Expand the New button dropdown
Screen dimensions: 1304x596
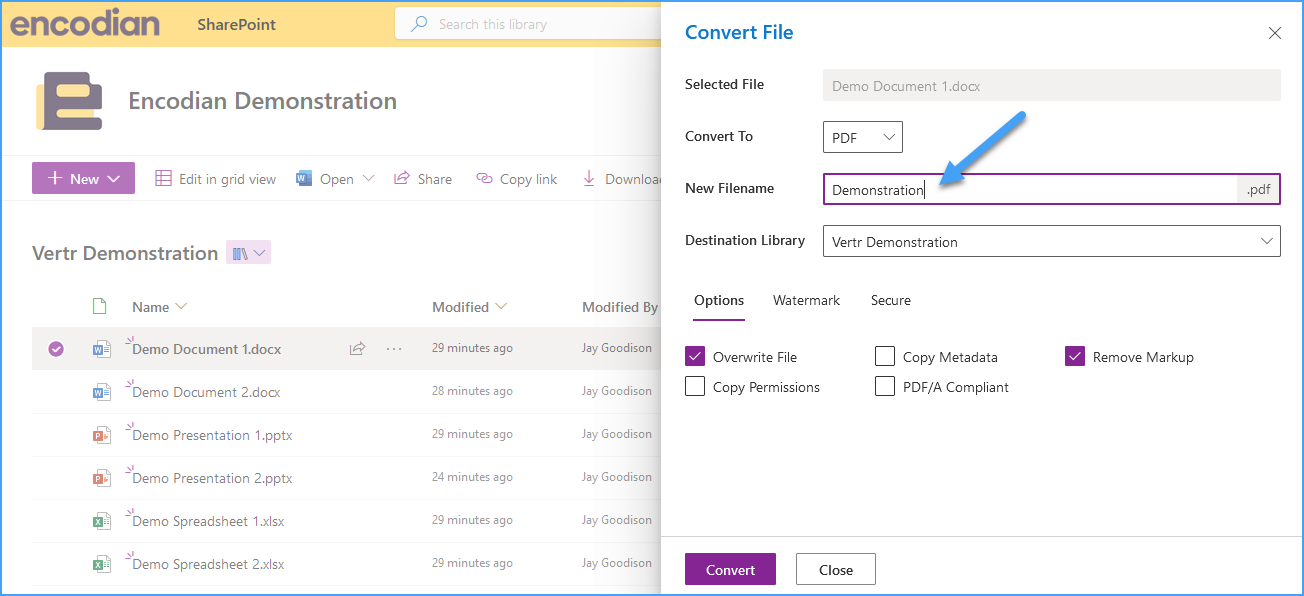coord(114,179)
